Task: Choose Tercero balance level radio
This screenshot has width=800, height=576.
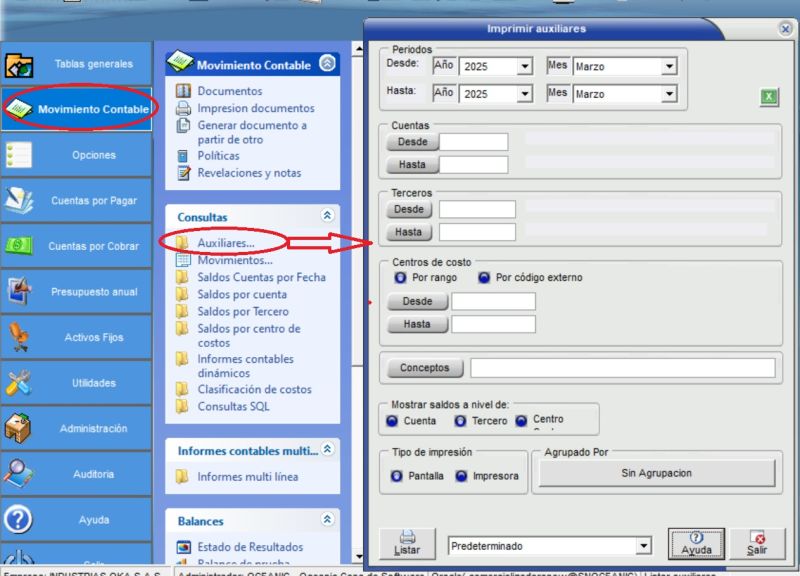Action: pos(461,421)
